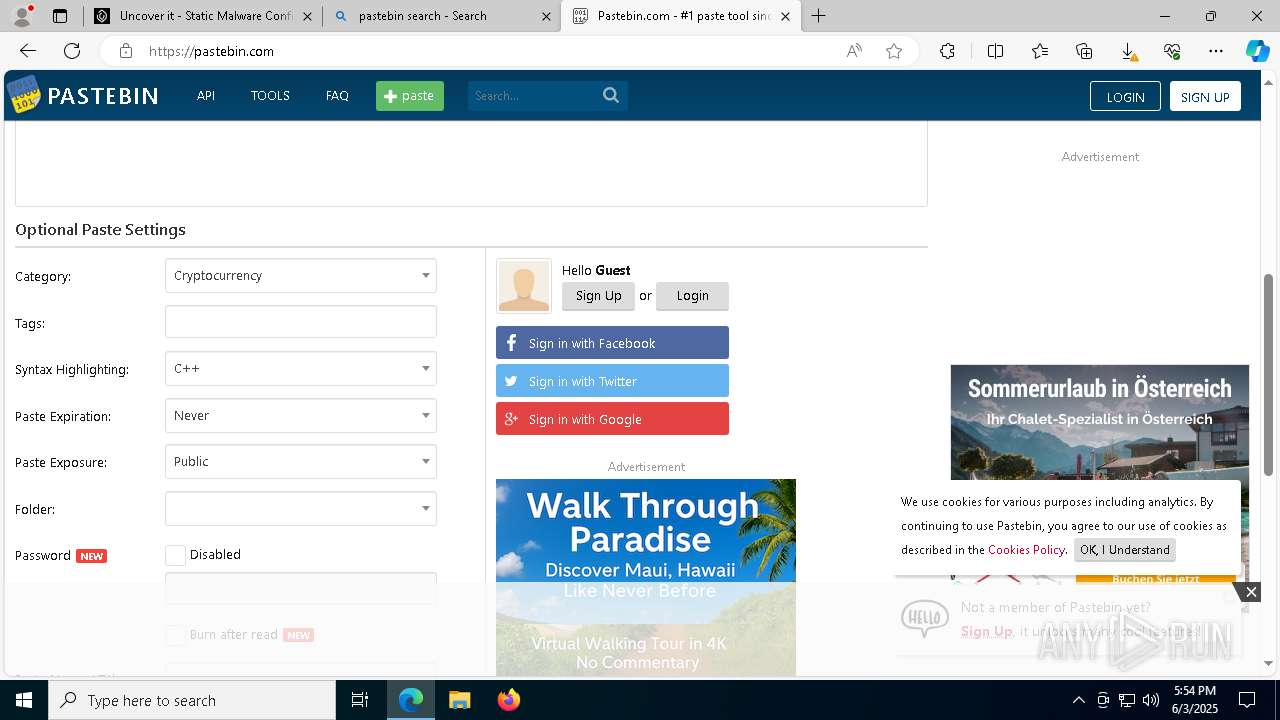Click the password input field
The image size is (1280, 720).
301,588
